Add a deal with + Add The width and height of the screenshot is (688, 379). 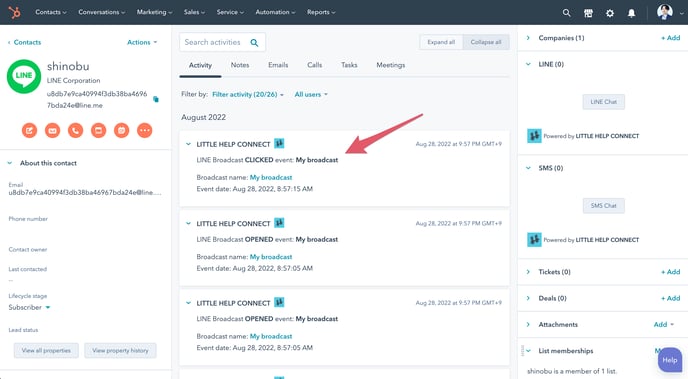(x=670, y=298)
